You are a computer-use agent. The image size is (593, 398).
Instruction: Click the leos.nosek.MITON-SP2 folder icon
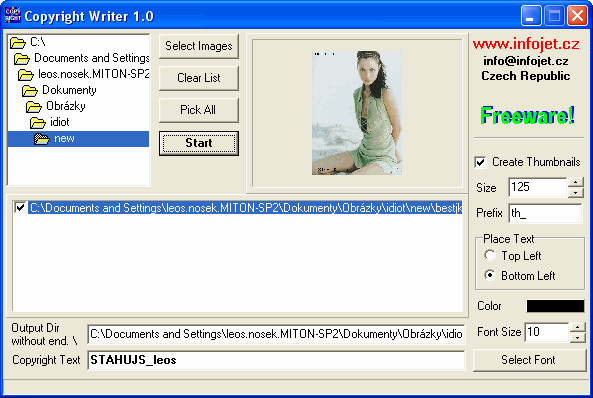click(x=26, y=75)
